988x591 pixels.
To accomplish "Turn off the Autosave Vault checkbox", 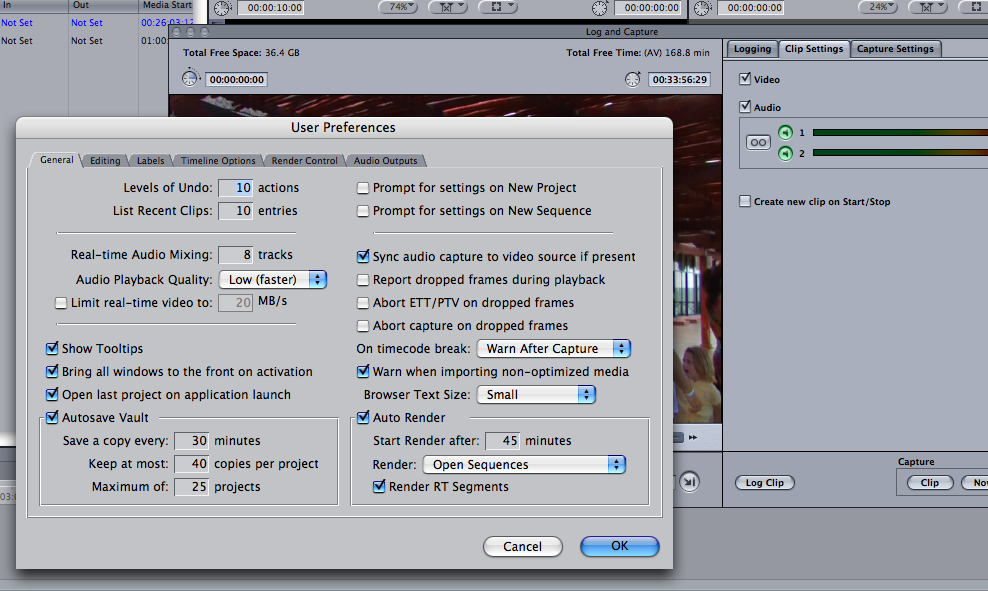I will tap(52, 418).
